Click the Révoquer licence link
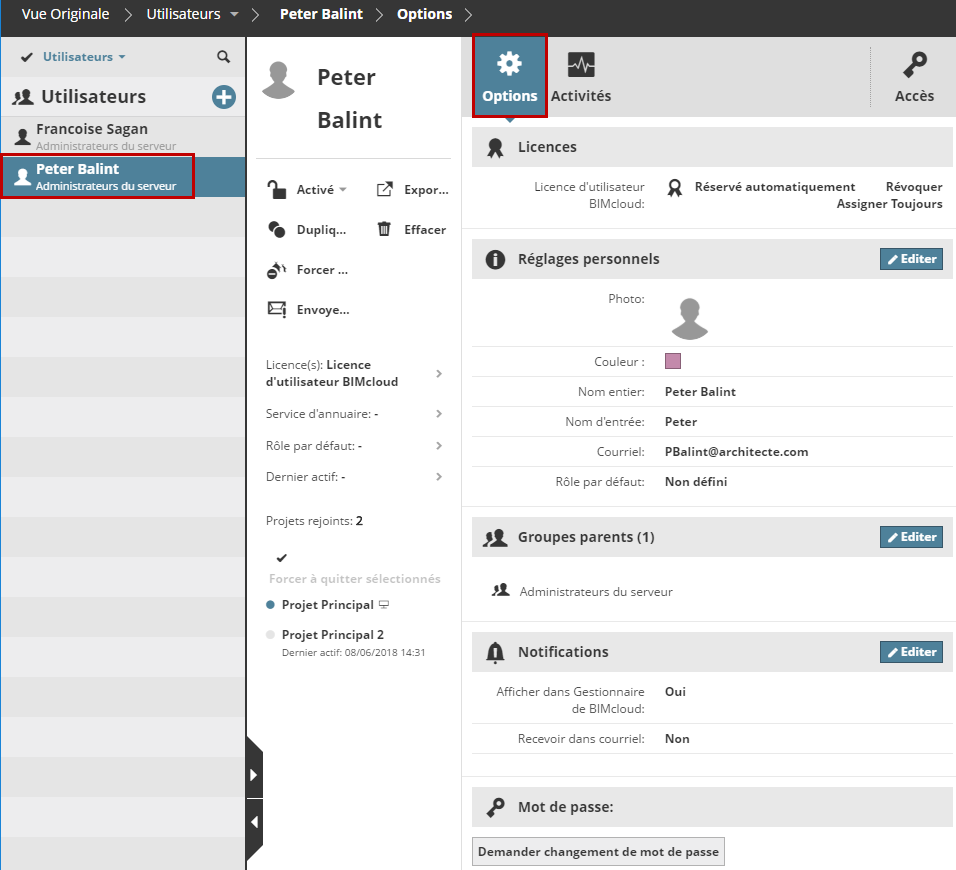Image resolution: width=956 pixels, height=870 pixels. (x=914, y=187)
